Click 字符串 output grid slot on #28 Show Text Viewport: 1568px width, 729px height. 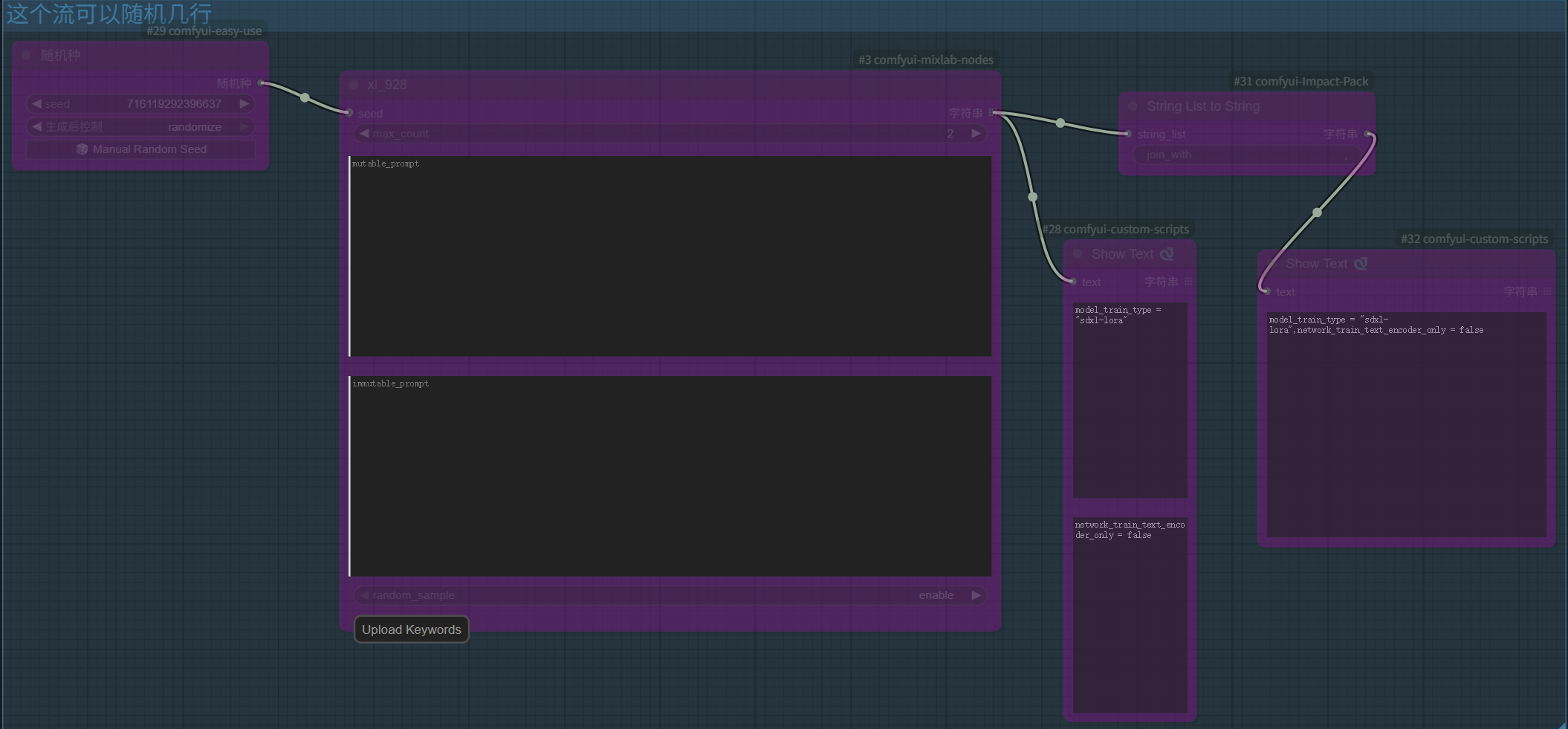coord(1188,282)
